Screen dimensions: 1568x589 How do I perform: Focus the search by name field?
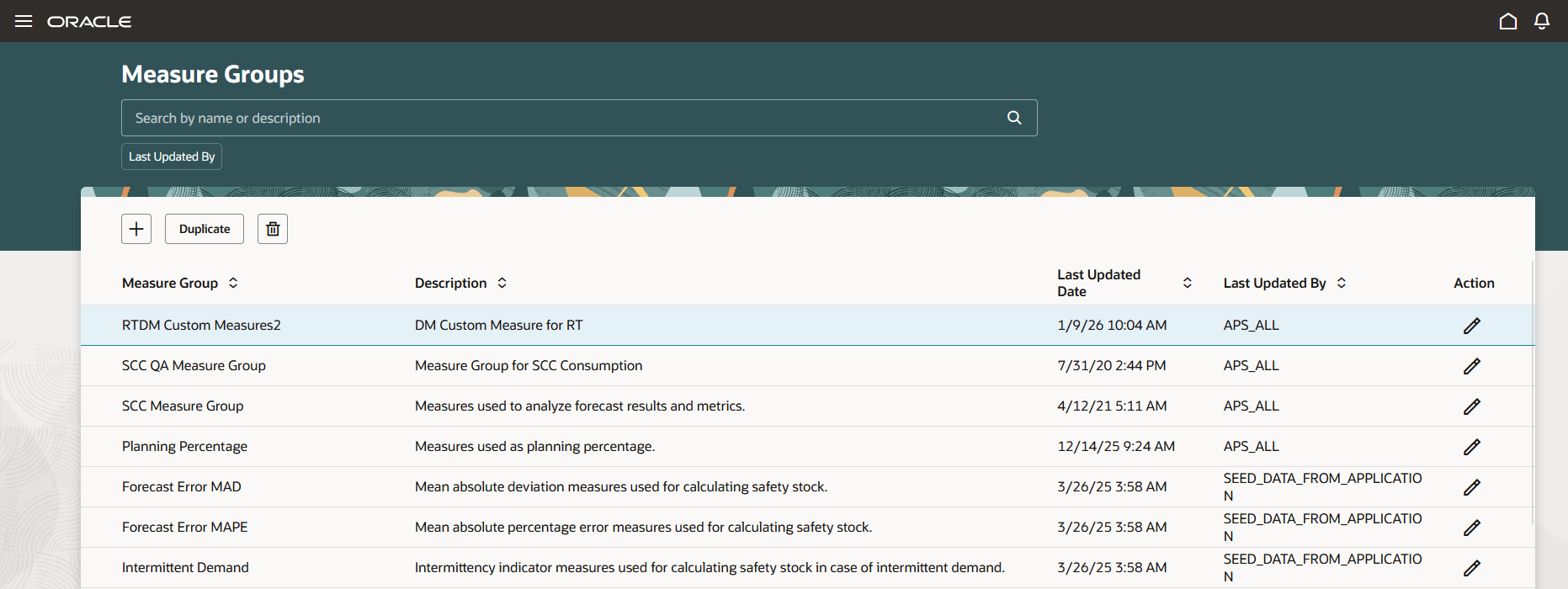coord(564,118)
